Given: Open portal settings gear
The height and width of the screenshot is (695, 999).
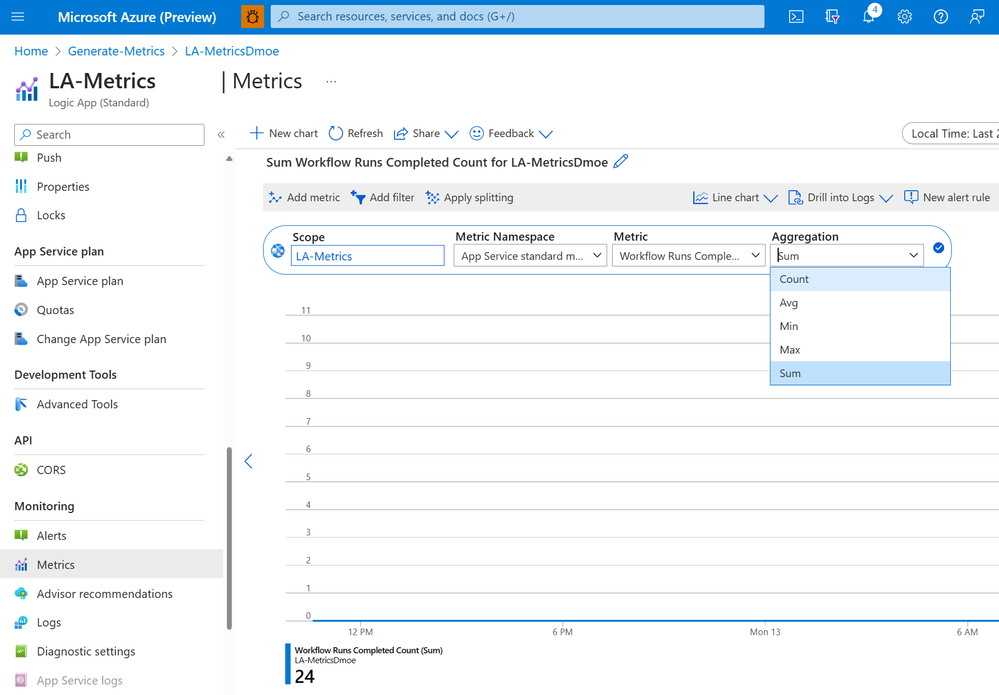Looking at the screenshot, I should pyautogui.click(x=905, y=17).
